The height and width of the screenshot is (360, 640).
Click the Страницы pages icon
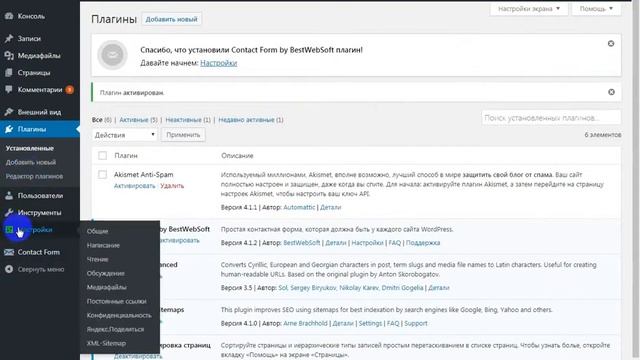click(9, 73)
